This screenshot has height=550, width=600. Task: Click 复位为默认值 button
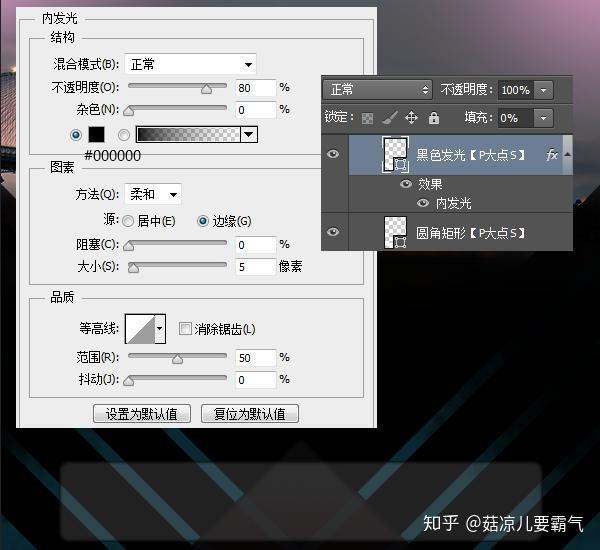(x=250, y=414)
